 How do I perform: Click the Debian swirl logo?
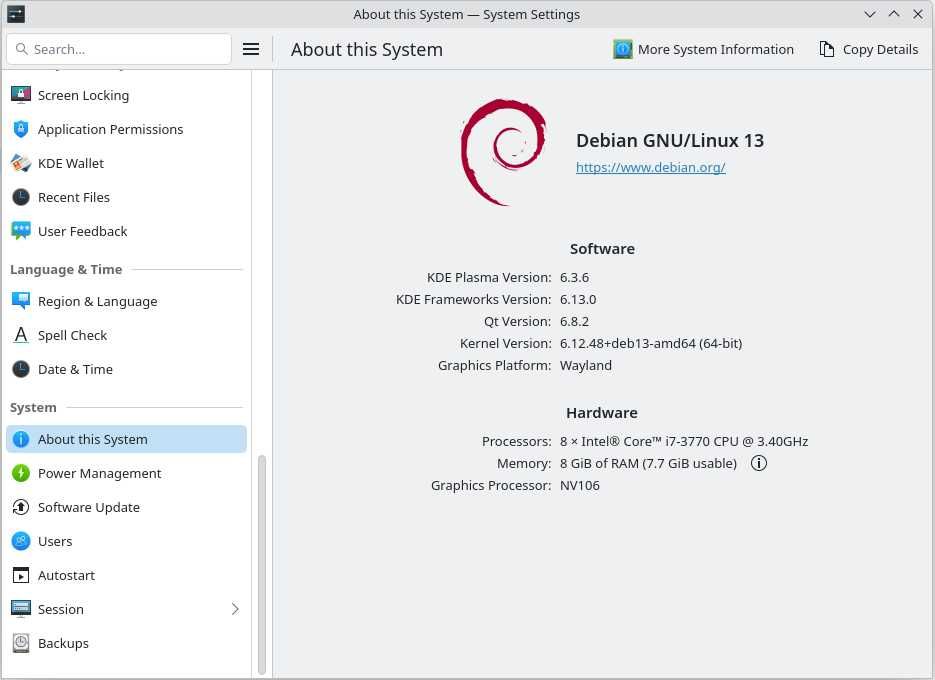[504, 153]
